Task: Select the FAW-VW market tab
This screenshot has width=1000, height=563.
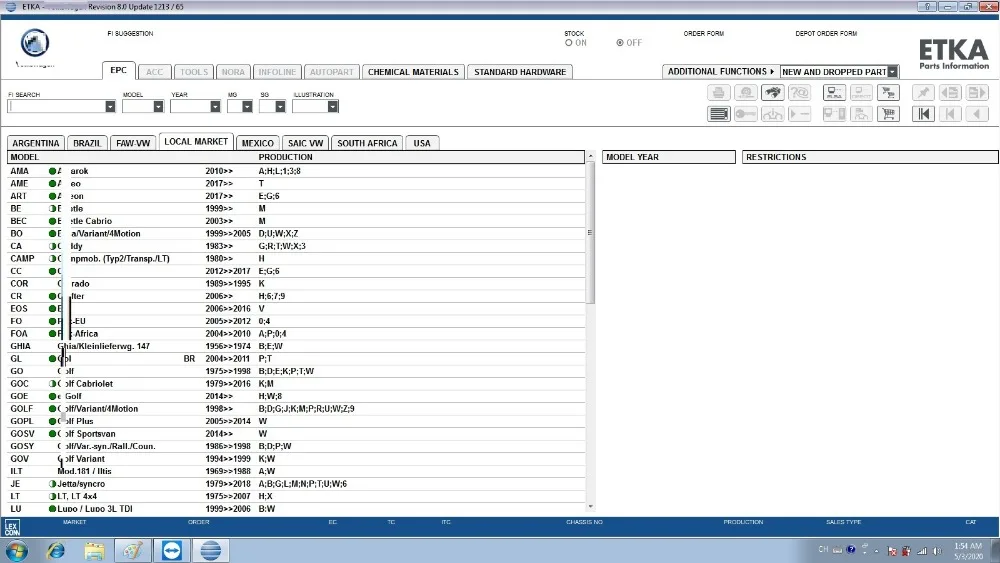Action: [133, 143]
